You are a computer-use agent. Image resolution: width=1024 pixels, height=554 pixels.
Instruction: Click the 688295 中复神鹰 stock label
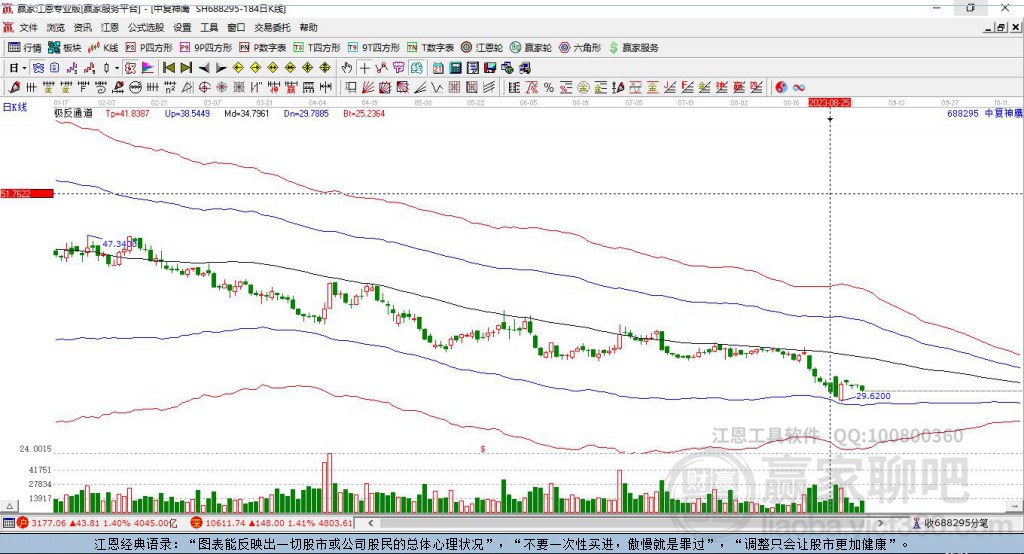point(984,113)
